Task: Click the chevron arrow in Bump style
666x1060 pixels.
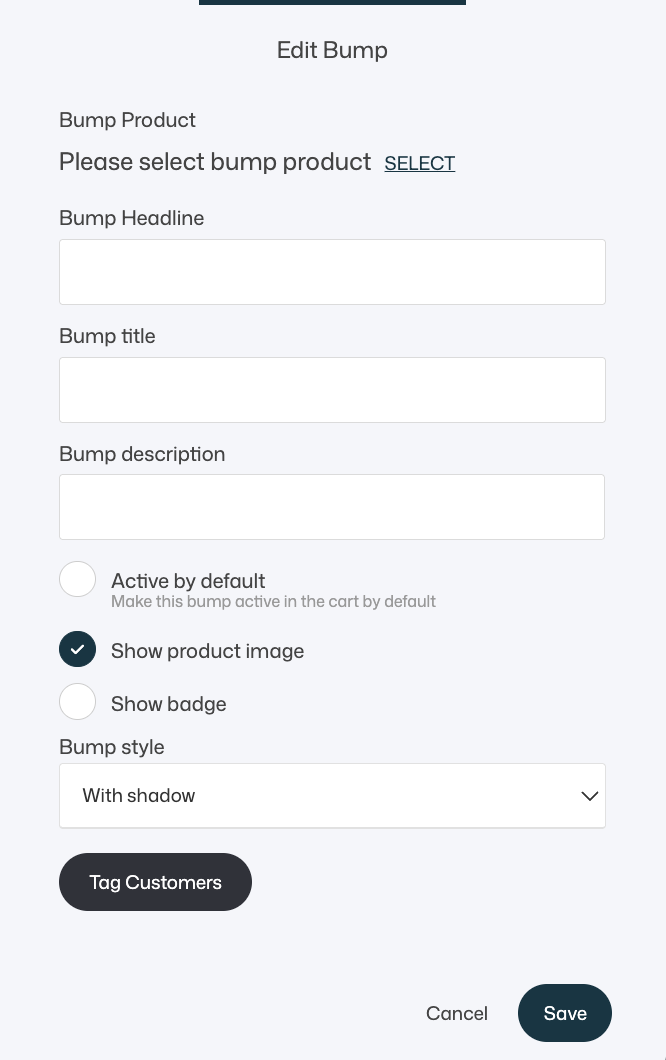Action: 590,796
